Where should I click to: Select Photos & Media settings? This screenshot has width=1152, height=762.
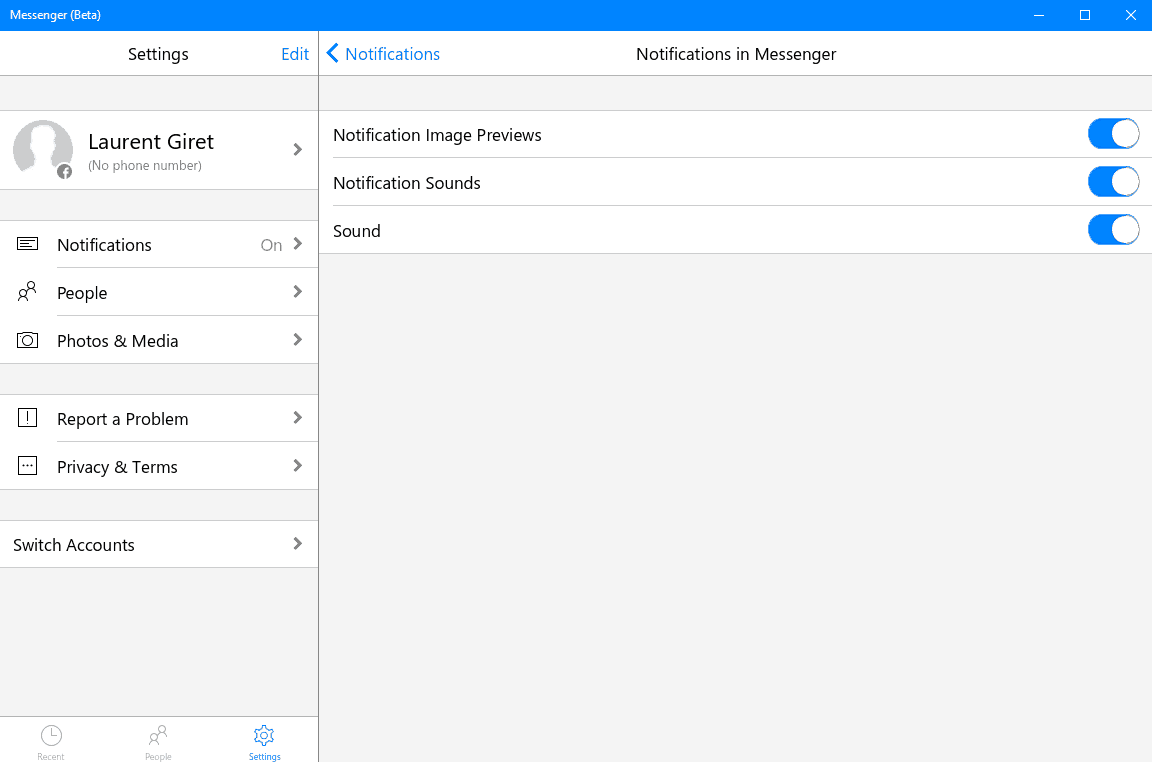click(x=159, y=340)
